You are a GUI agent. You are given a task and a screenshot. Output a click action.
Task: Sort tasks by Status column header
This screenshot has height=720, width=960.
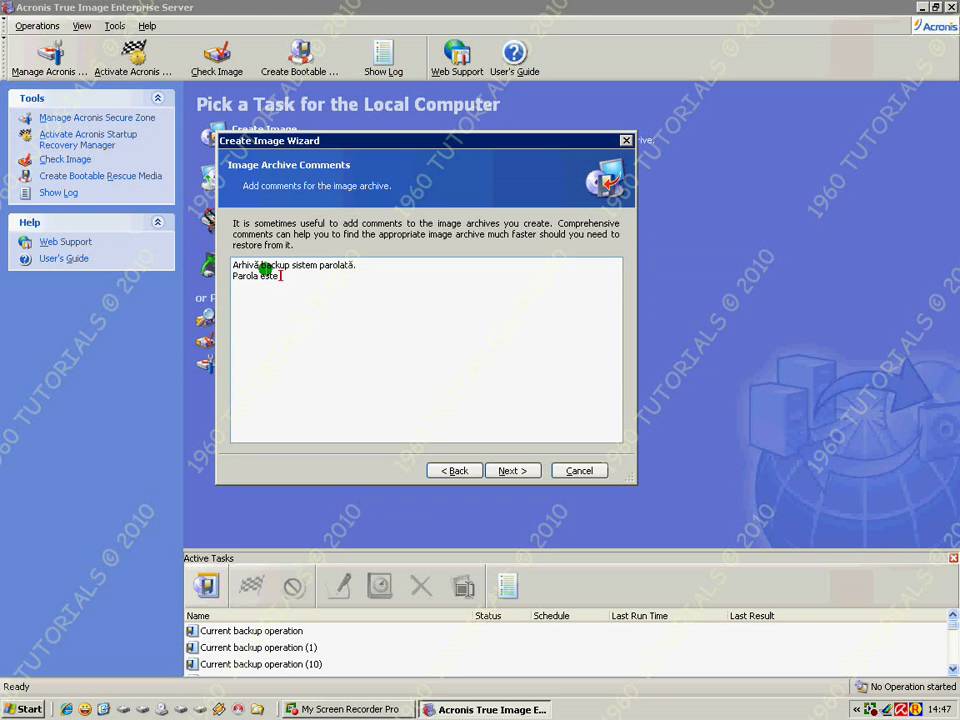pos(501,615)
